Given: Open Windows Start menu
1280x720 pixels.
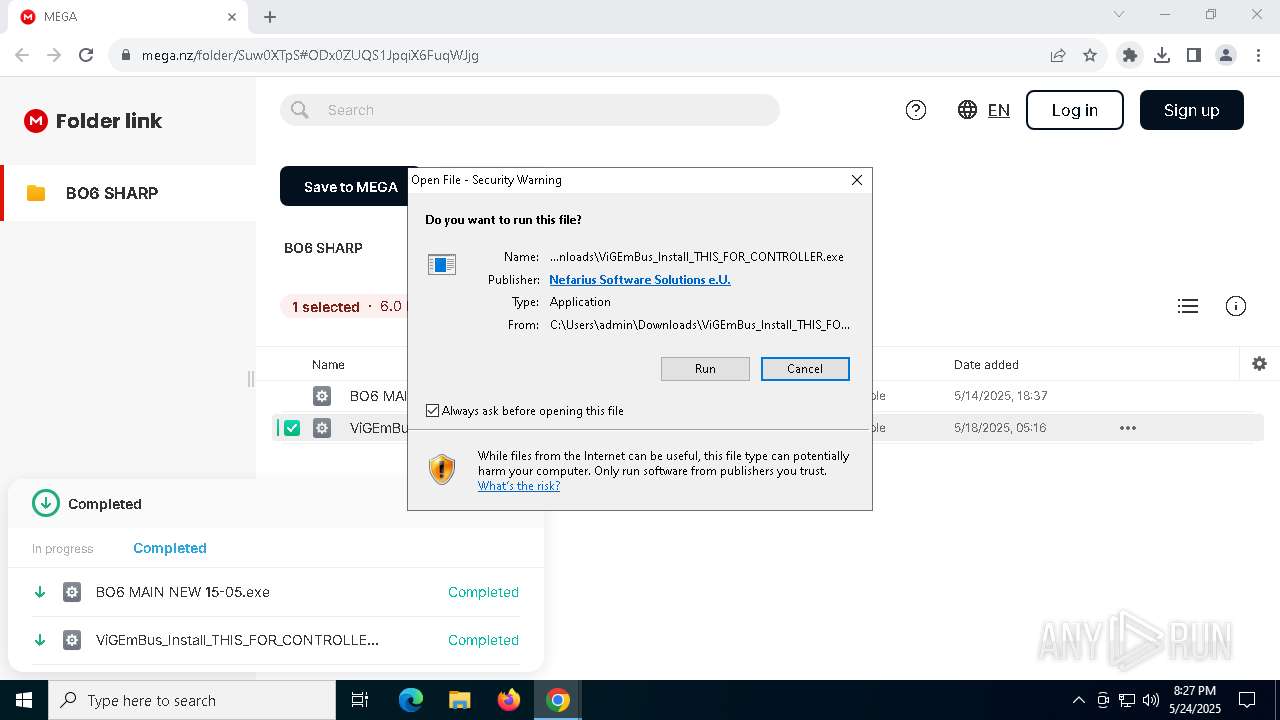Looking at the screenshot, I should tap(24, 700).
